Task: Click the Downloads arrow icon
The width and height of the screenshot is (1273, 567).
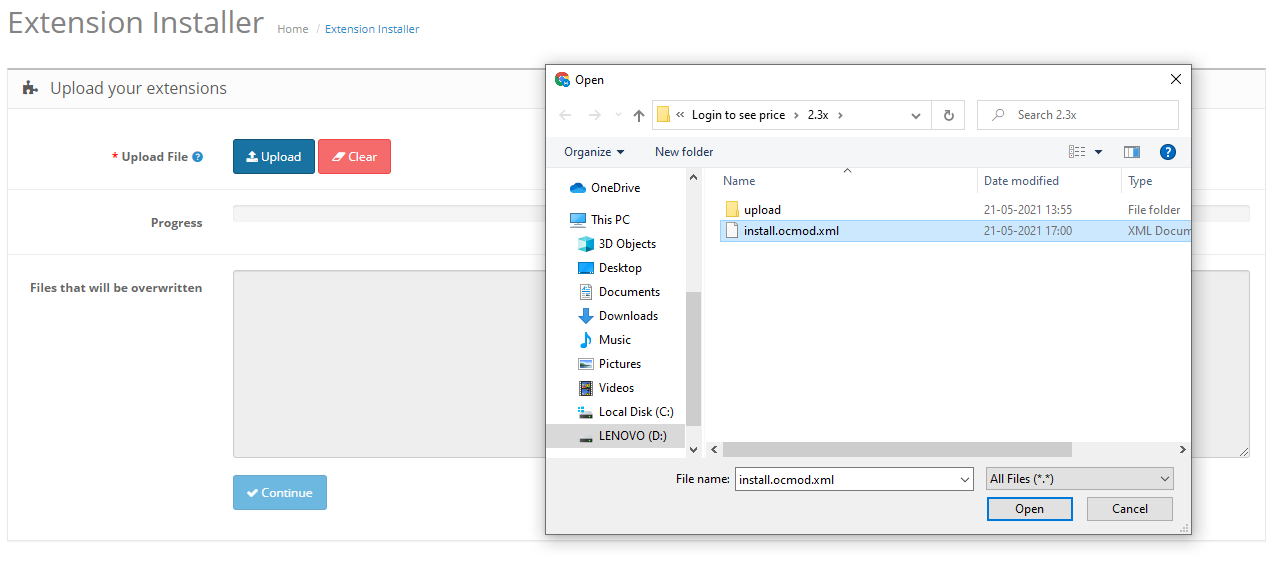Action: pyautogui.click(x=586, y=316)
